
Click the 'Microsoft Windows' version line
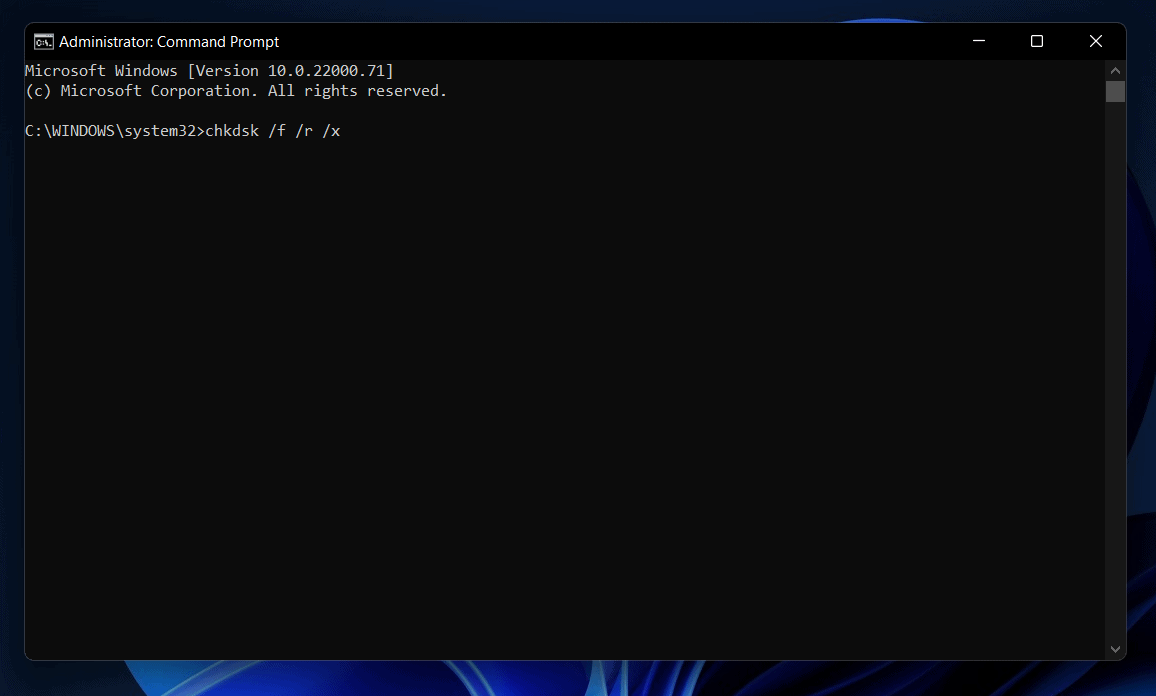coord(100,71)
